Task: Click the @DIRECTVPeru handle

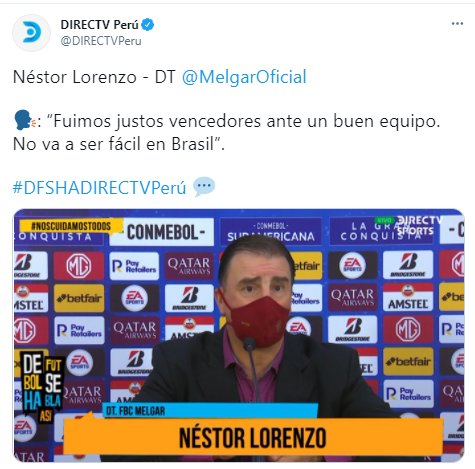Action: coord(101,41)
